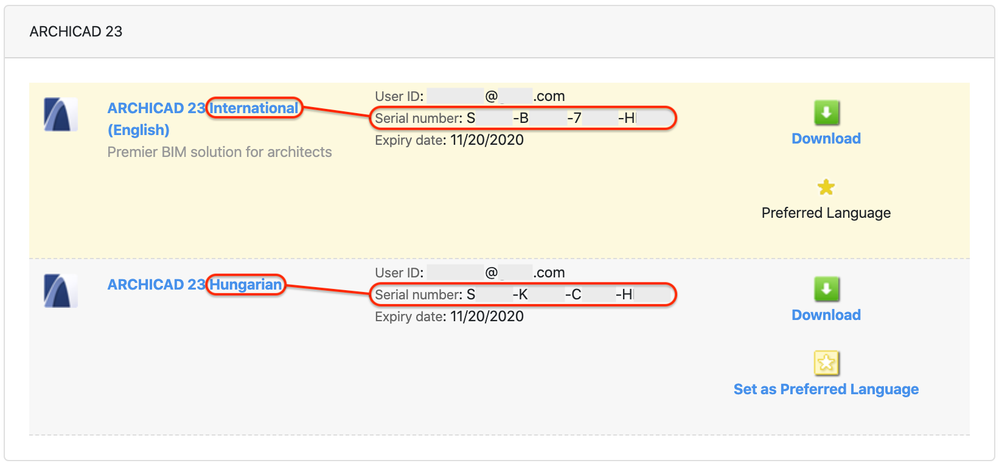Image resolution: width=999 pixels, height=466 pixels.
Task: Click the ARCHICAD 23 panel header title
Action: click(x=76, y=32)
